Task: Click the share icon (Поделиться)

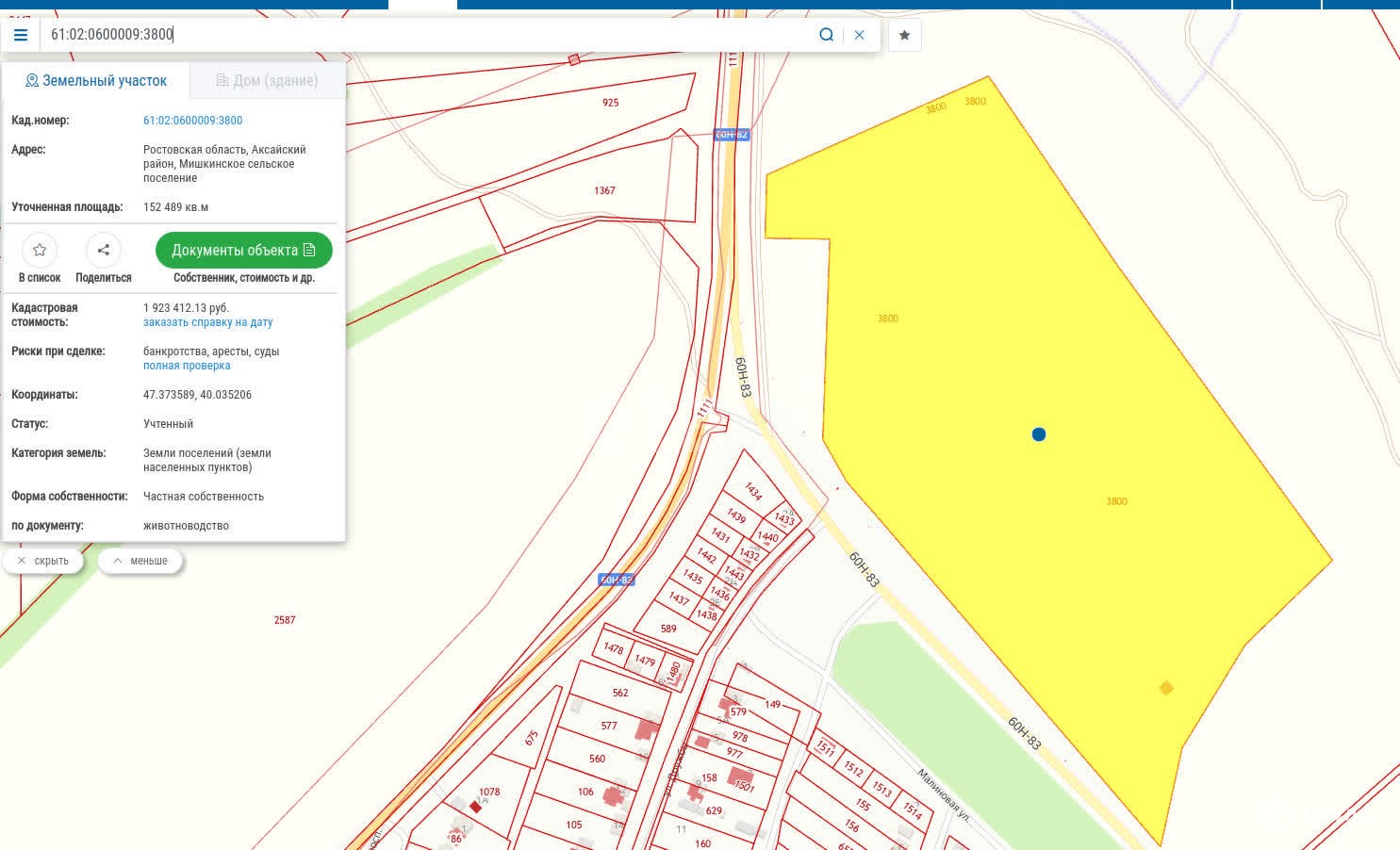Action: tap(104, 250)
